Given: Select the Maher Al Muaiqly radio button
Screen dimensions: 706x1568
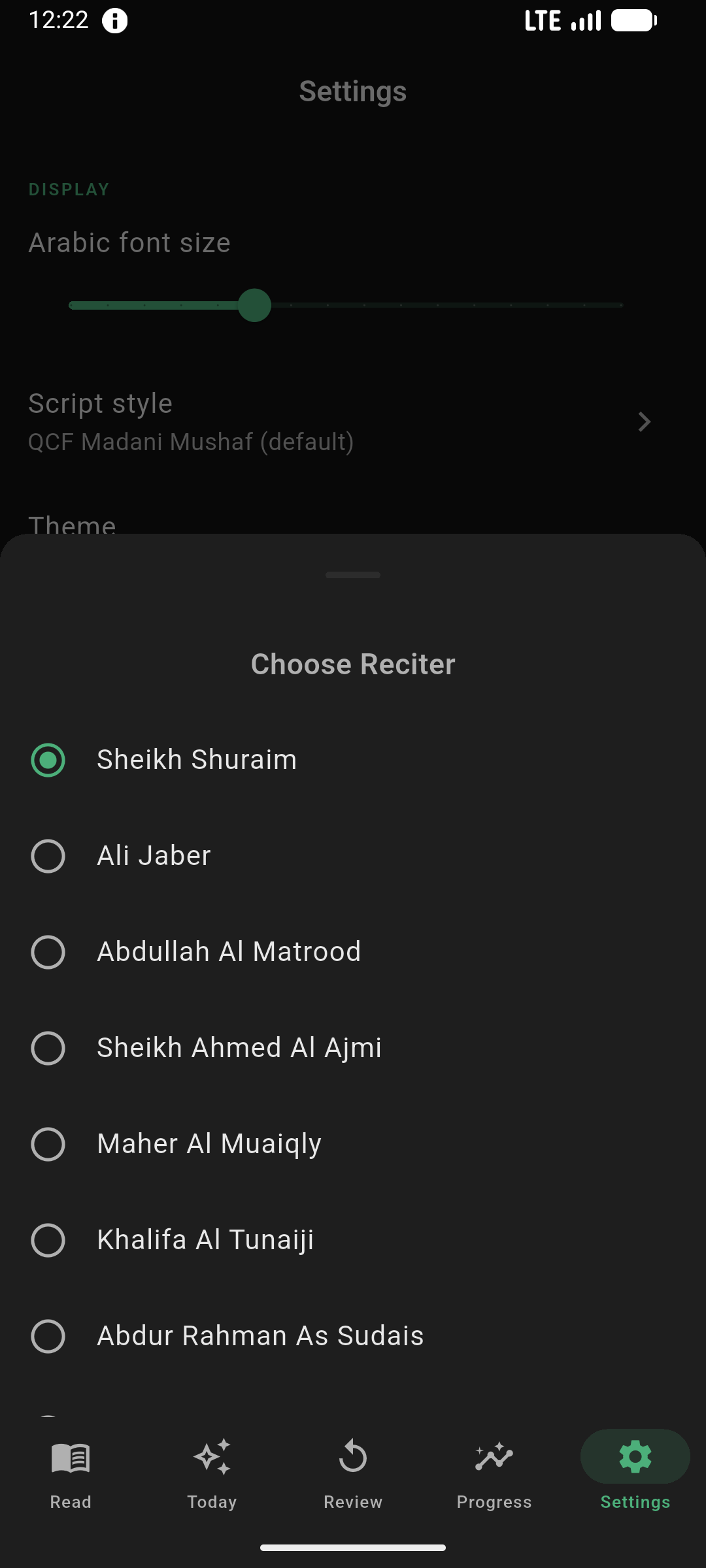Looking at the screenshot, I should (48, 1144).
